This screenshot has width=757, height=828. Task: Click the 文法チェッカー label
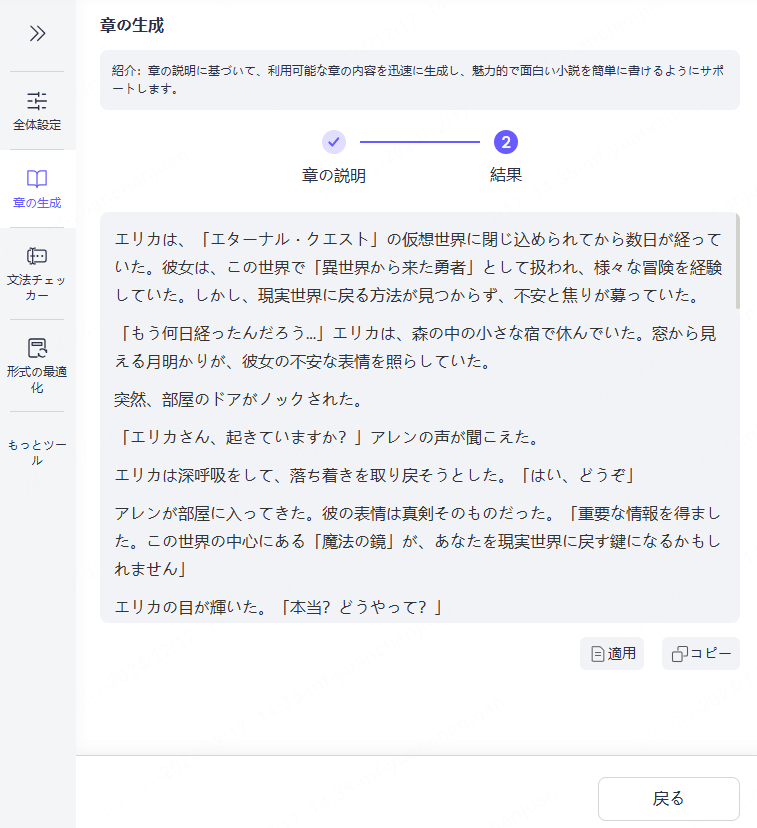(x=37, y=288)
